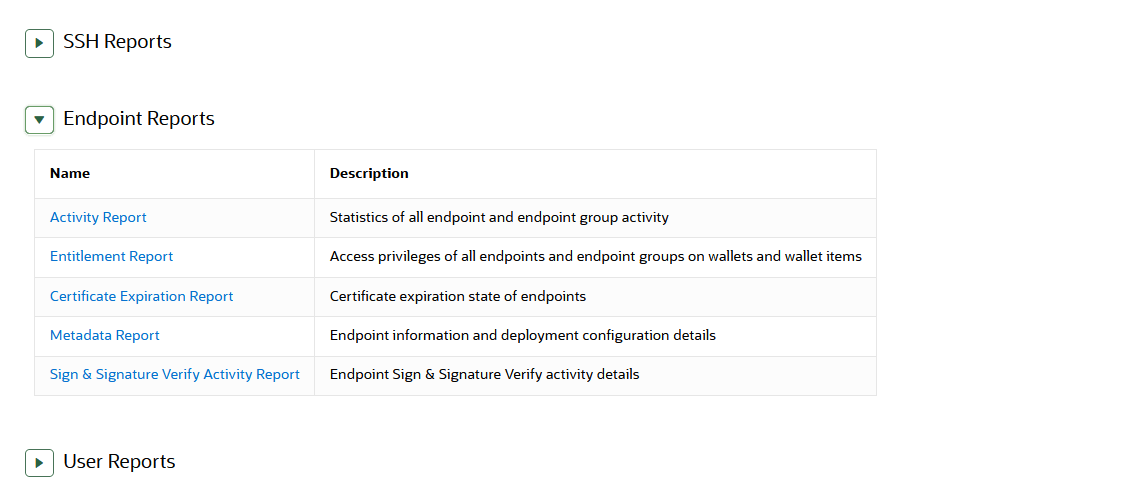This screenshot has width=1130, height=502.
Task: Click the Metadata Report description text
Action: coord(522,335)
